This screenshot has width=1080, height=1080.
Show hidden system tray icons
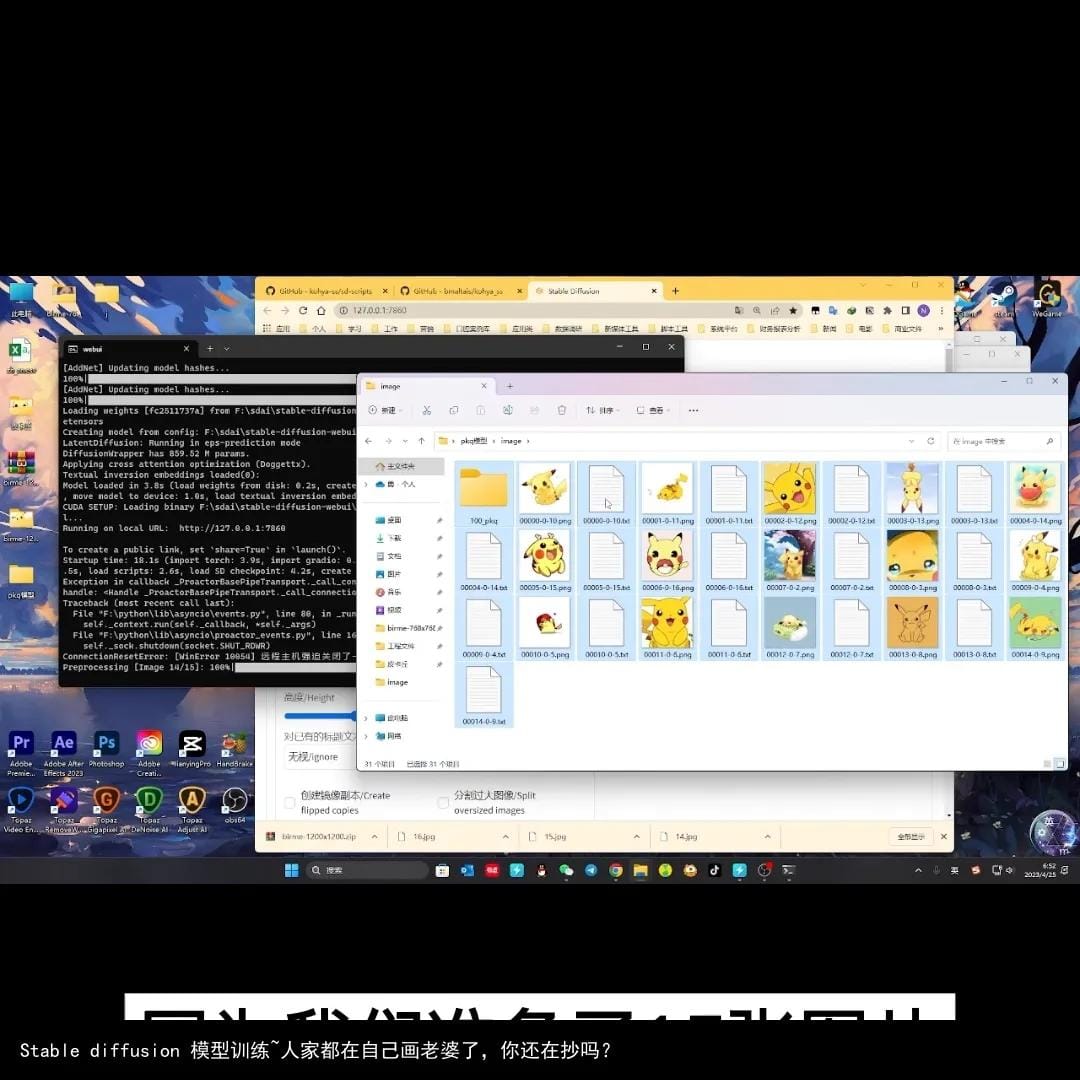(918, 871)
